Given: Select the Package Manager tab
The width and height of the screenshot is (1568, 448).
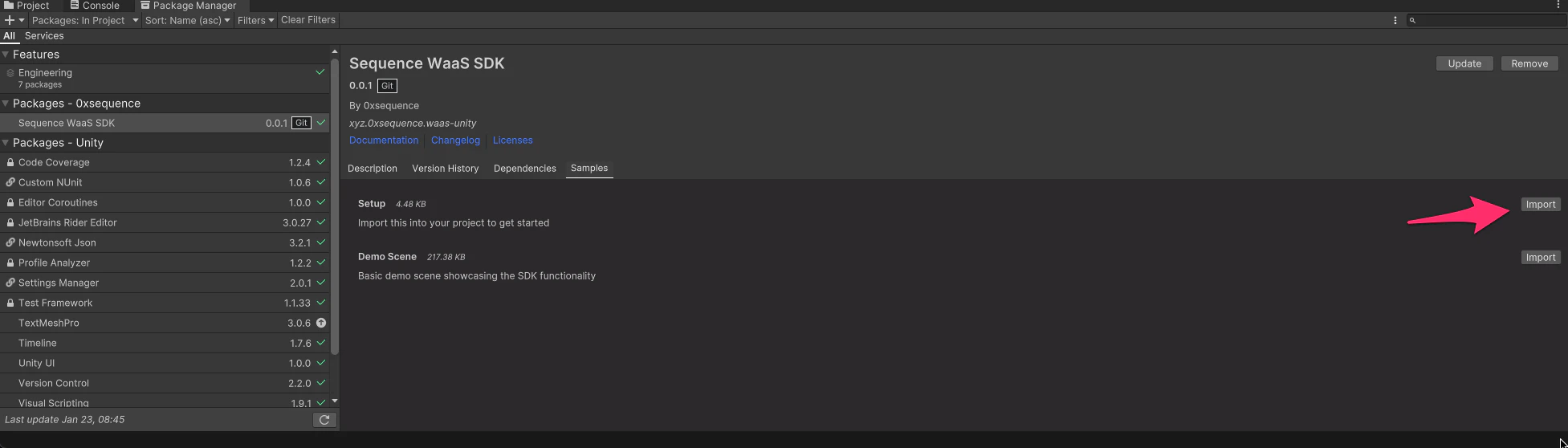Looking at the screenshot, I should click(189, 6).
